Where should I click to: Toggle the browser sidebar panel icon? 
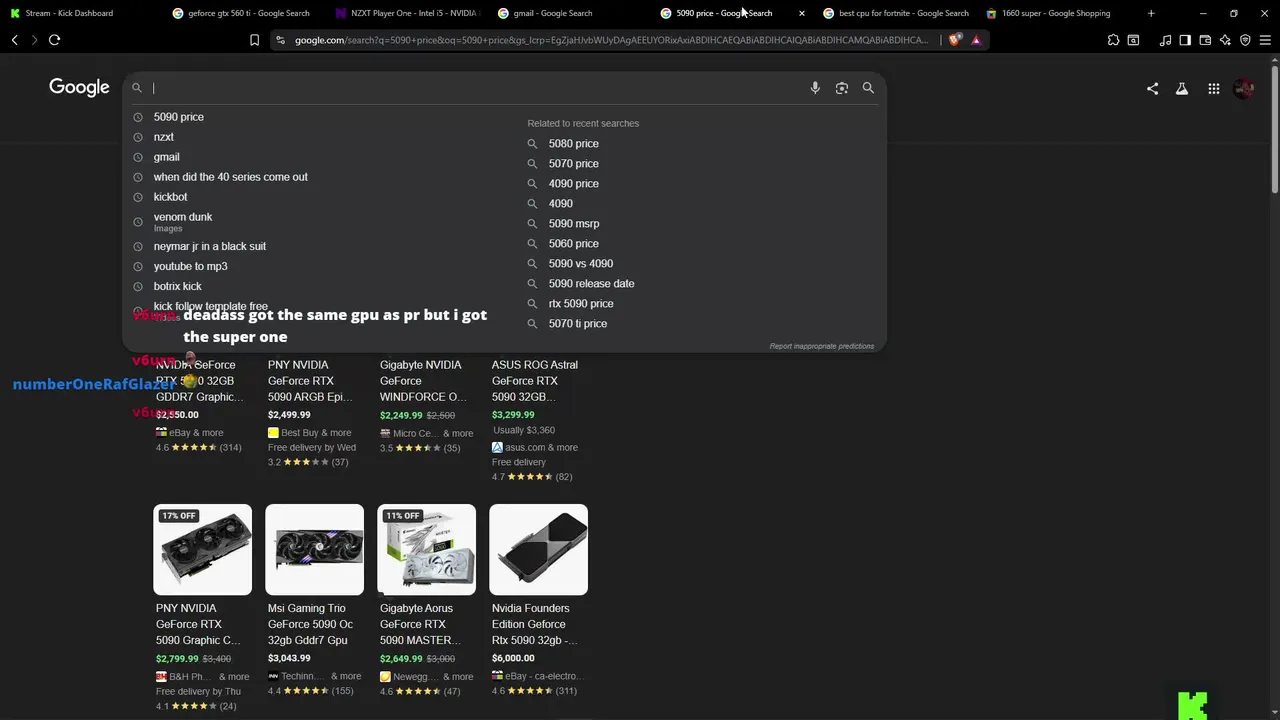1185,40
